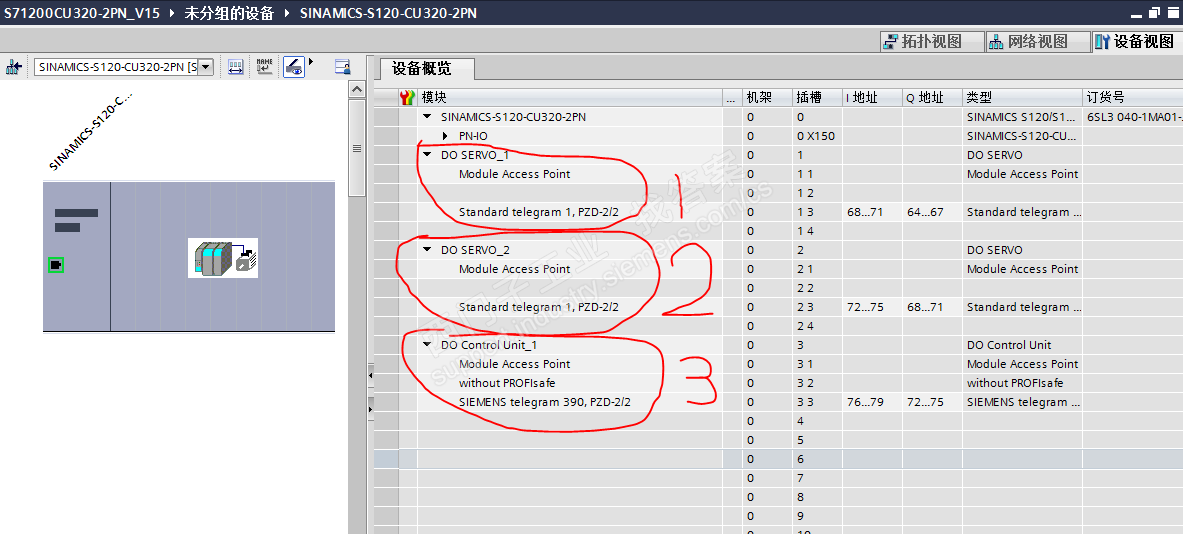Click order number cell 6SL3 040-1MA01
Image resolution: width=1183 pixels, height=534 pixels.
[1132, 117]
